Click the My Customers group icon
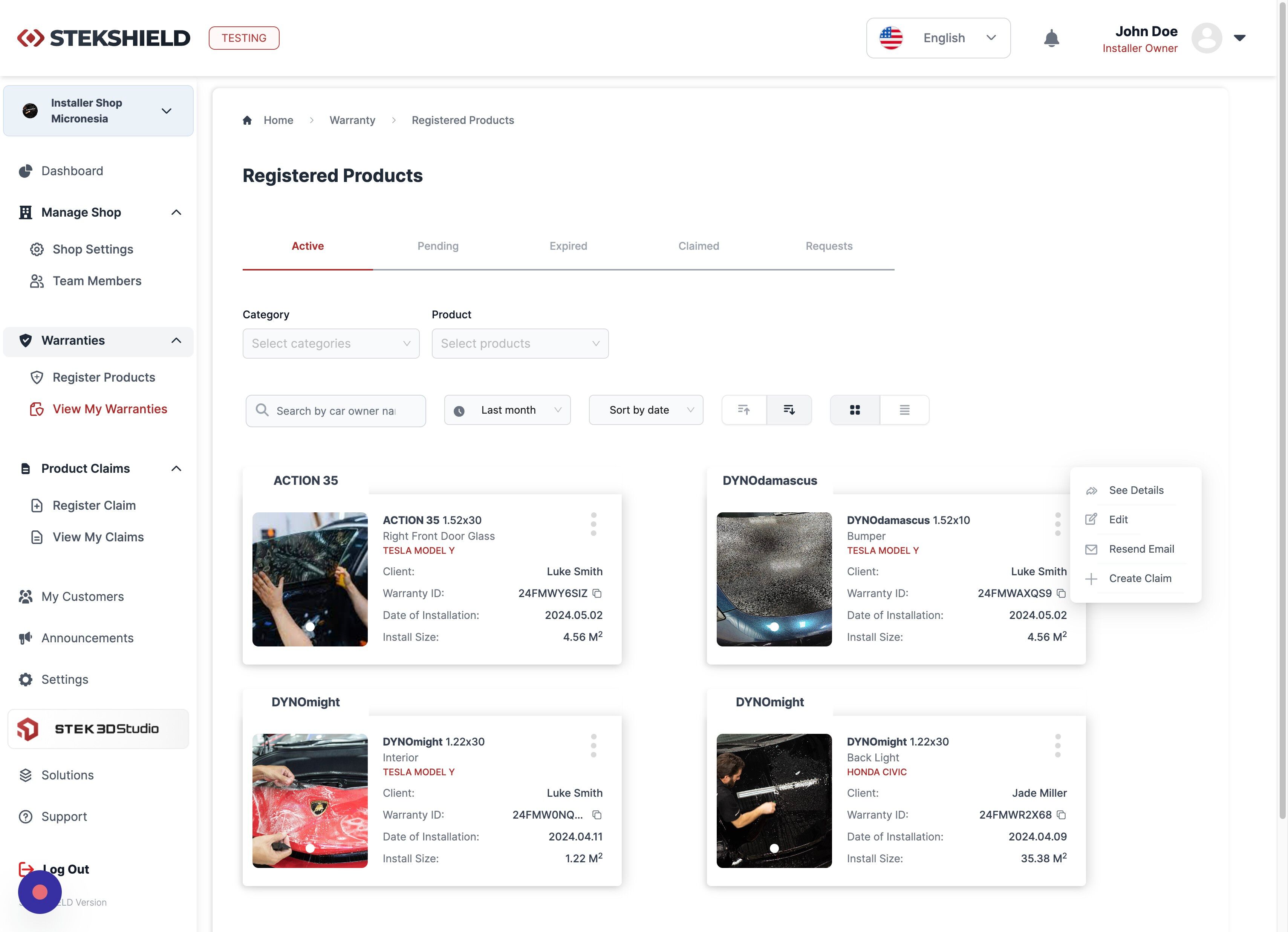 click(26, 597)
